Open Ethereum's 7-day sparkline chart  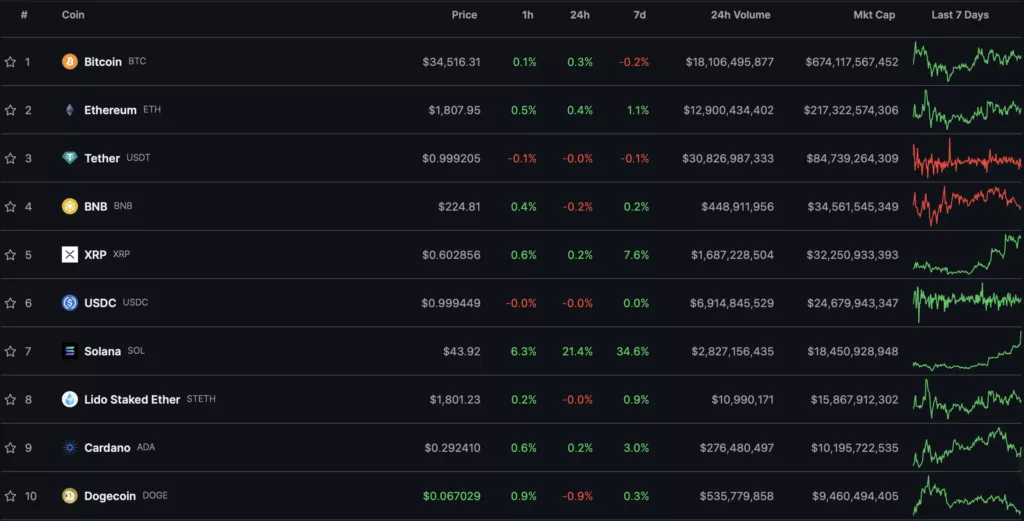pyautogui.click(x=967, y=110)
